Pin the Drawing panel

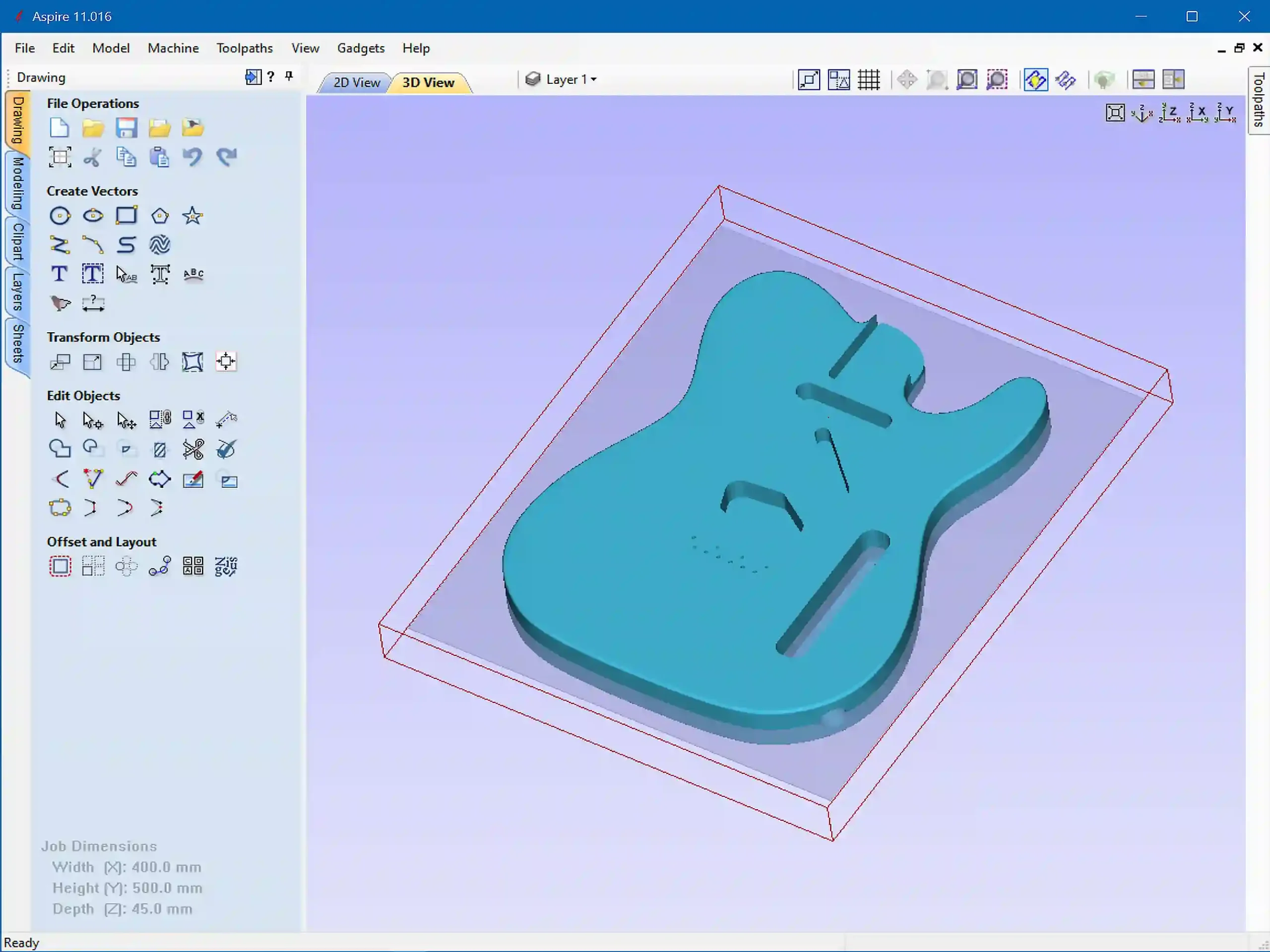pyautogui.click(x=289, y=76)
